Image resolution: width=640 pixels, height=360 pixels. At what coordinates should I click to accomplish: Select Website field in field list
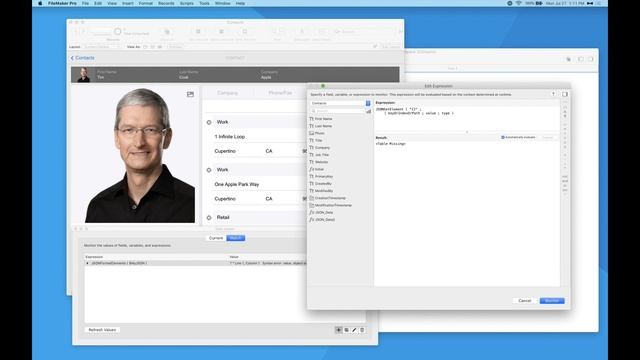coord(321,162)
